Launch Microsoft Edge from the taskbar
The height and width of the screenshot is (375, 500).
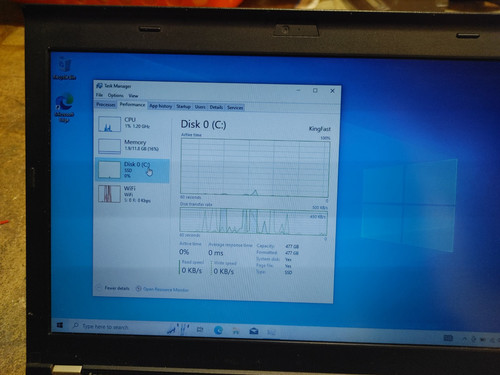[x=218, y=330]
